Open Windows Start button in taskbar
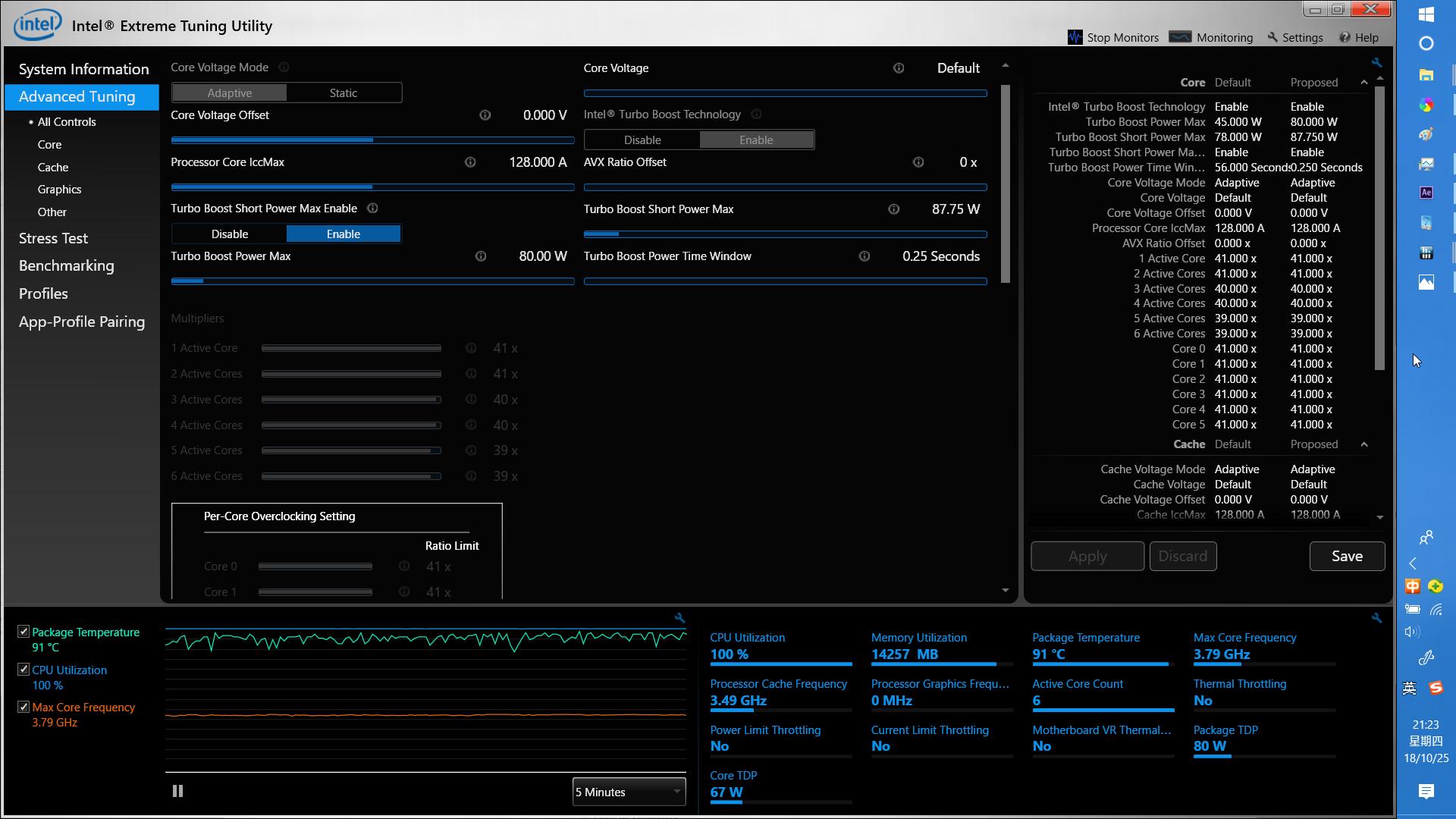This screenshot has height=819, width=1456. point(1426,14)
